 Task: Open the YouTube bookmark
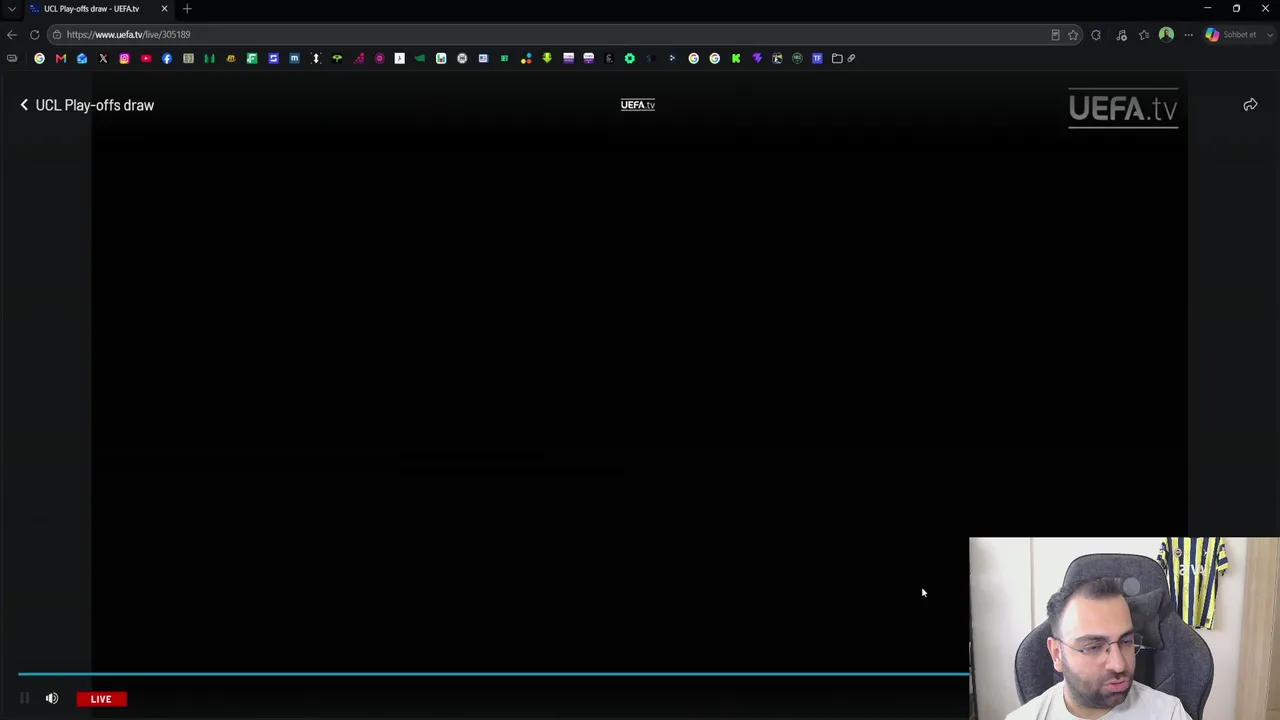146,58
